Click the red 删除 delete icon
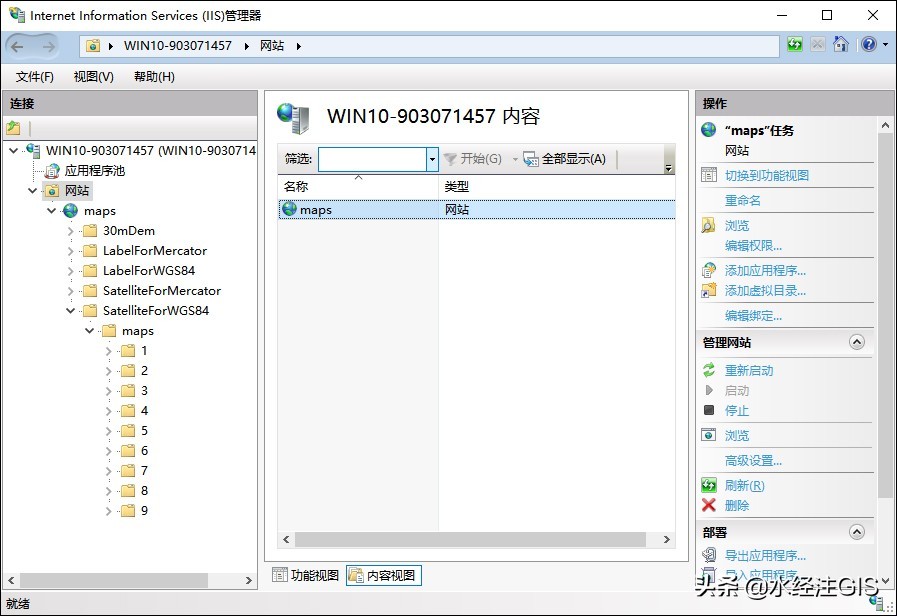 (709, 506)
